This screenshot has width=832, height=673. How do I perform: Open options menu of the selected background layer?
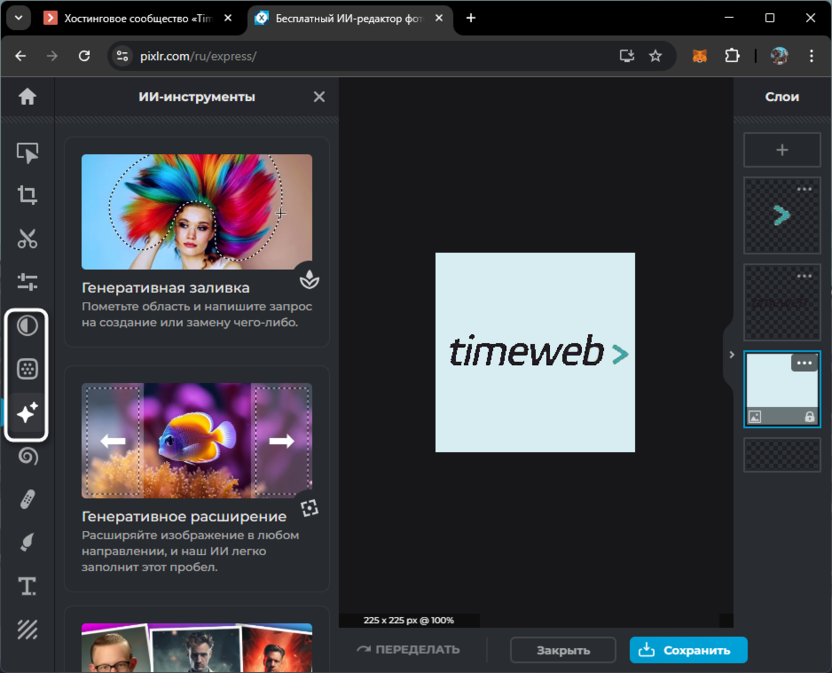tap(804, 363)
